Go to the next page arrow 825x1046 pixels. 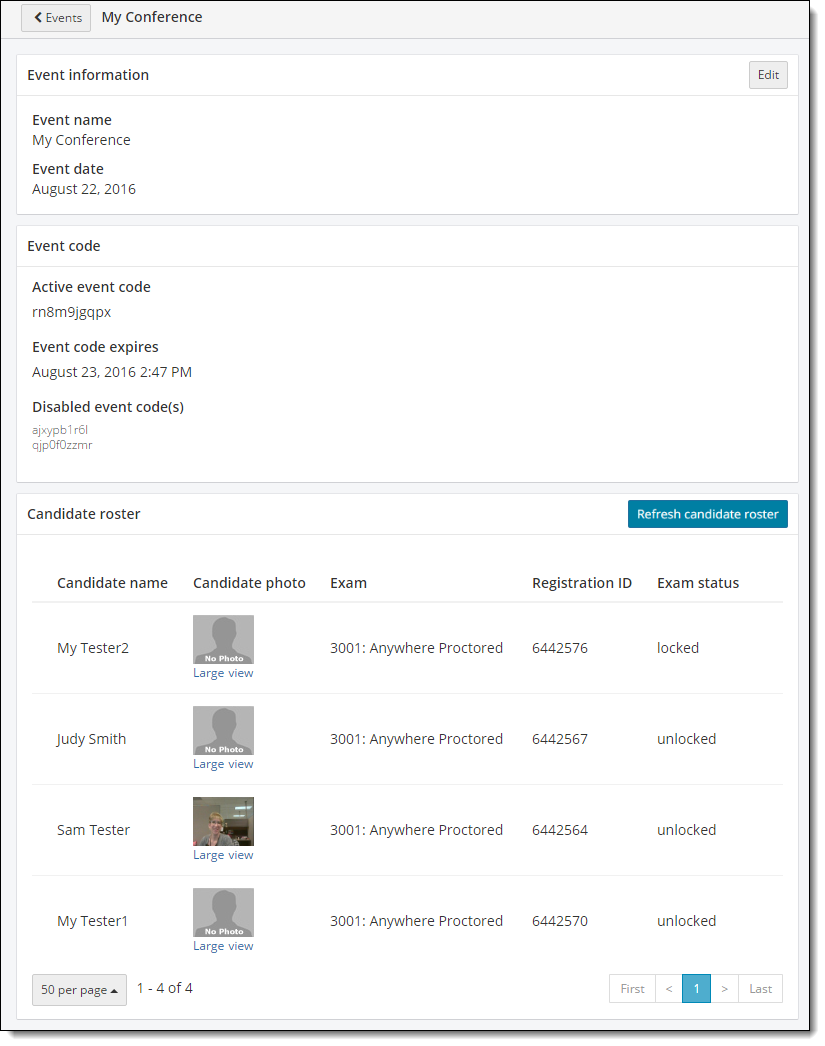[x=724, y=989]
